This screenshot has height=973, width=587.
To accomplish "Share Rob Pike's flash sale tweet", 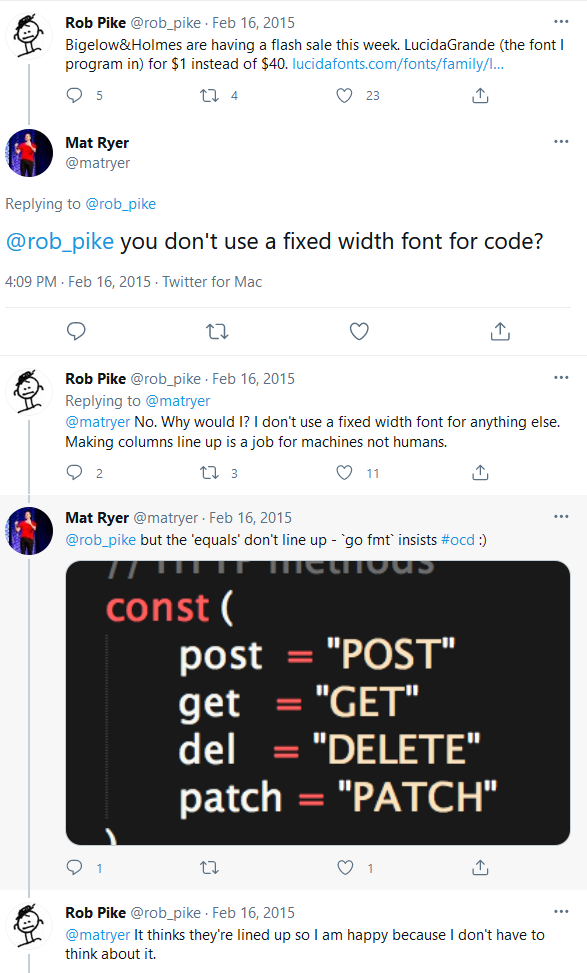I will coord(480,96).
